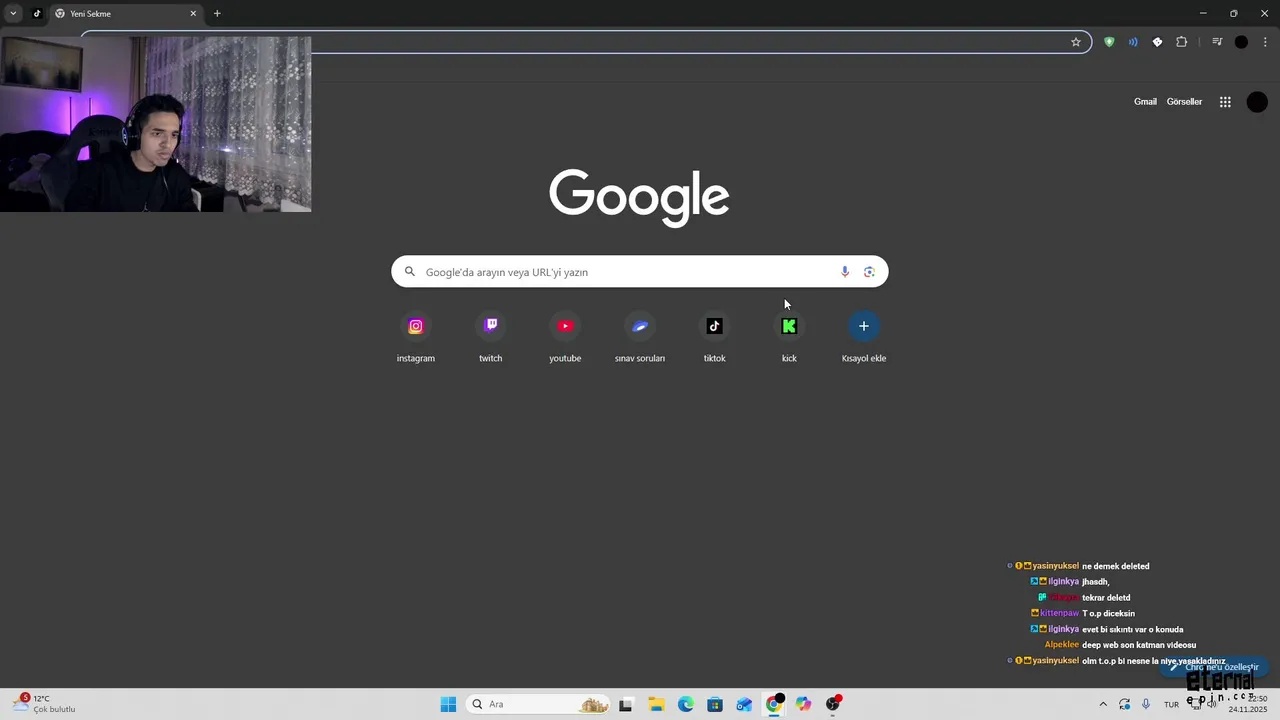This screenshot has width=1280, height=720.
Task: Open the Windows Start menu
Action: [448, 704]
